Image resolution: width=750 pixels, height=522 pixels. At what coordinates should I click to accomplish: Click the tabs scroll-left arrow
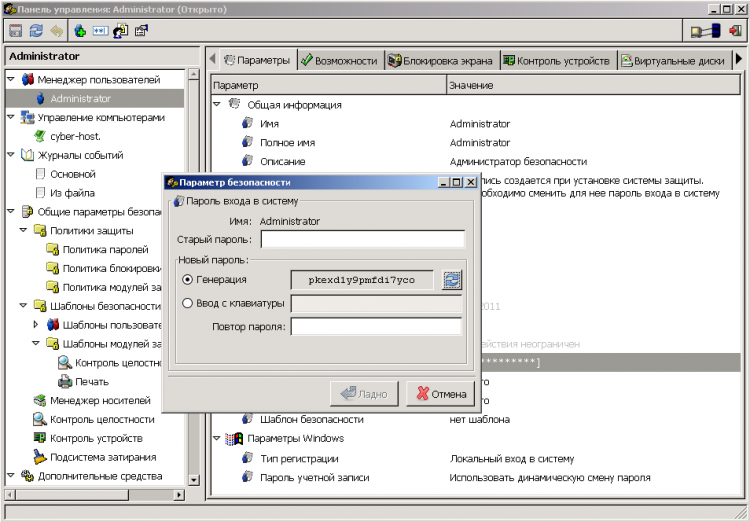pyautogui.click(x=213, y=59)
